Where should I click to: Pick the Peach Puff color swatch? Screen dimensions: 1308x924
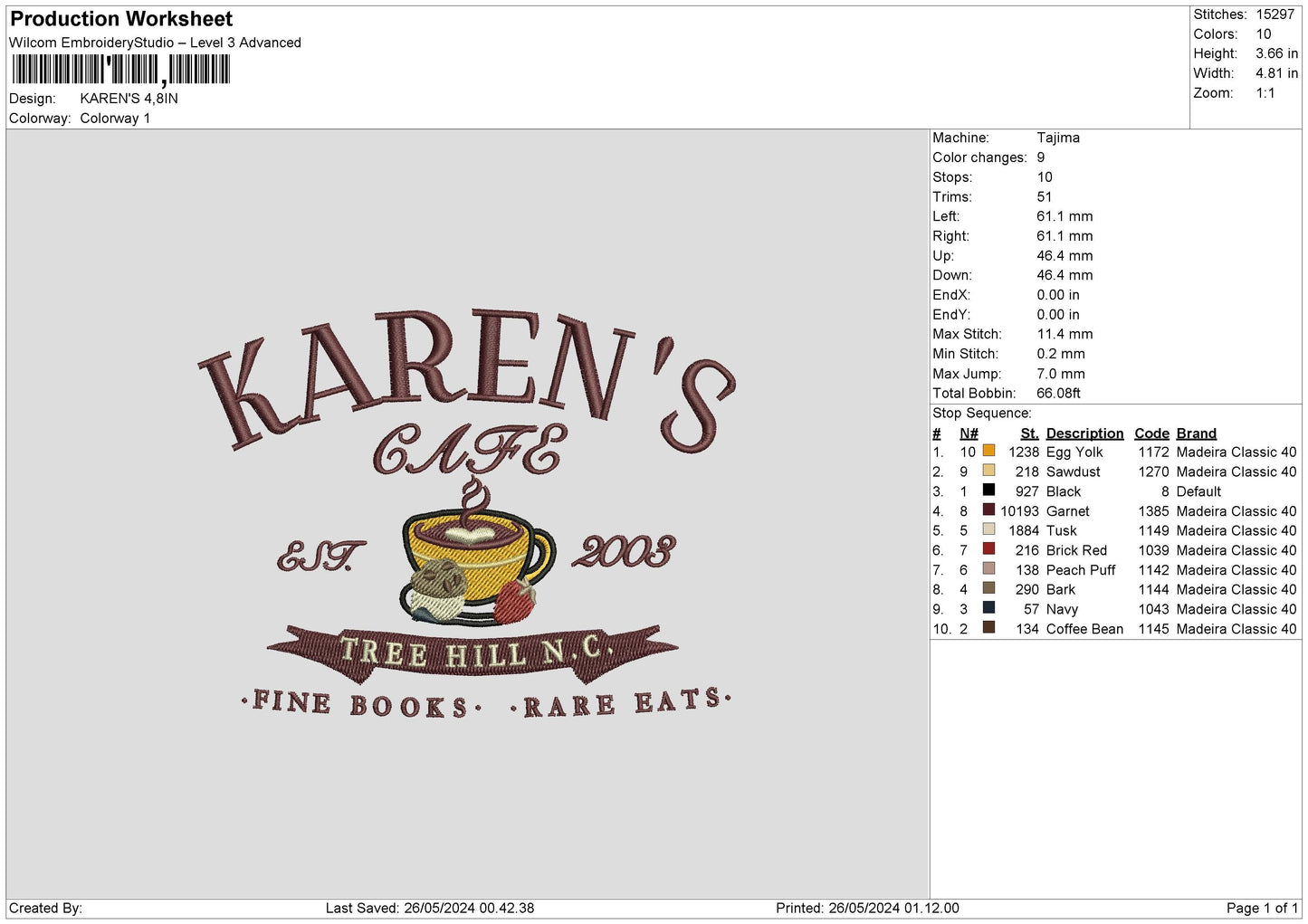[x=988, y=568]
